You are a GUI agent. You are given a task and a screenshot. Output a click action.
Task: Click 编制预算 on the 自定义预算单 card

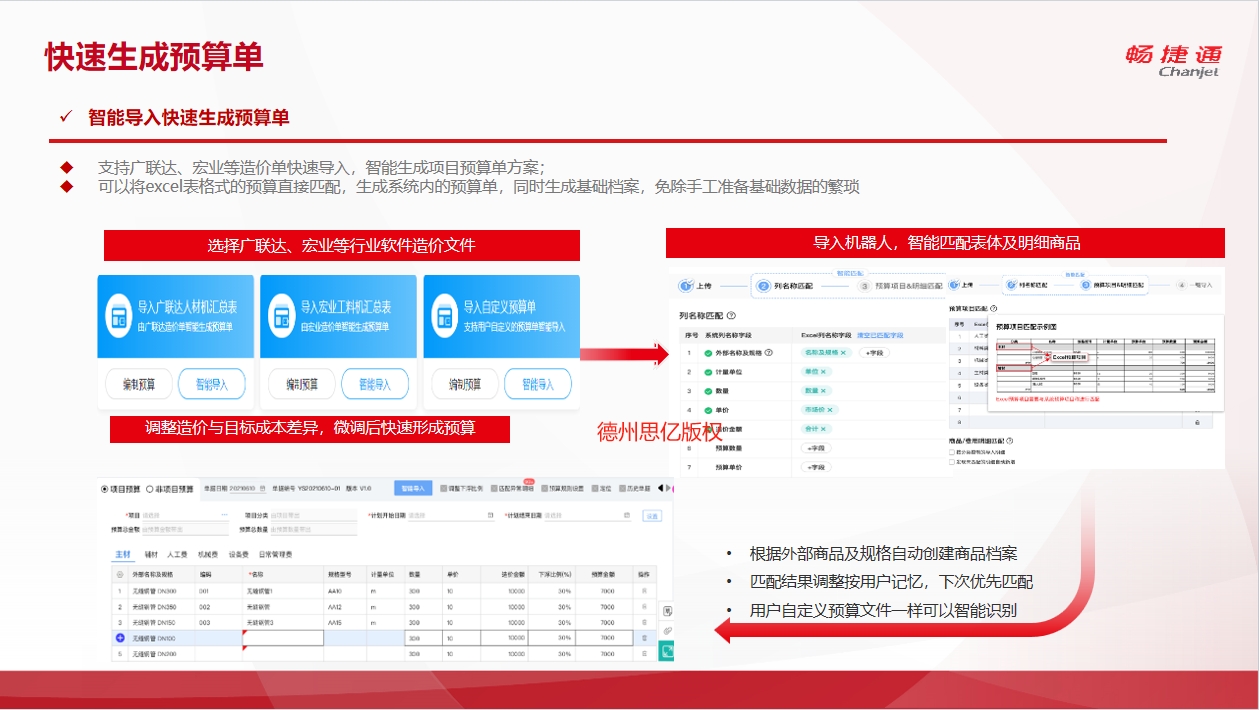pos(463,384)
